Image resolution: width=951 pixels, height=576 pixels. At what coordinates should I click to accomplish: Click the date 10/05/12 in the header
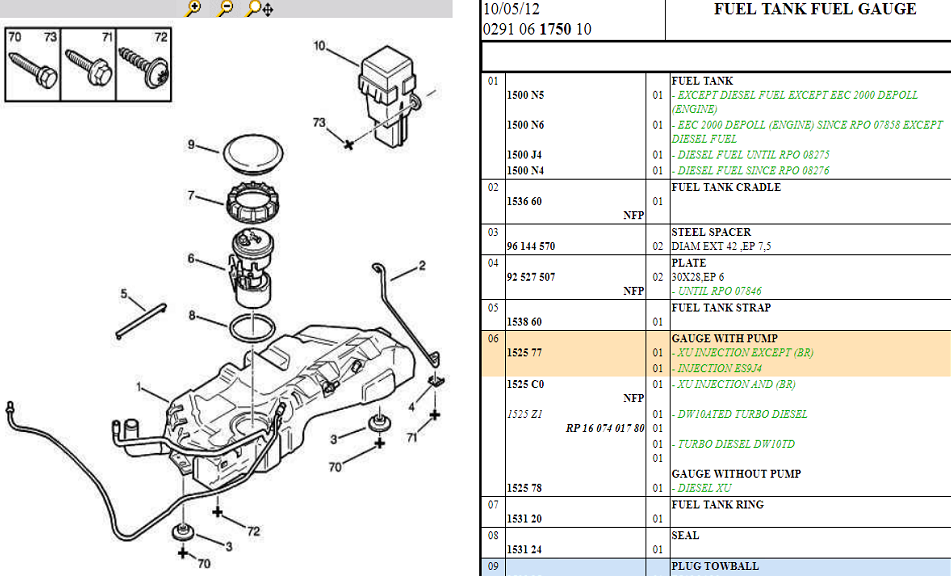(x=511, y=9)
